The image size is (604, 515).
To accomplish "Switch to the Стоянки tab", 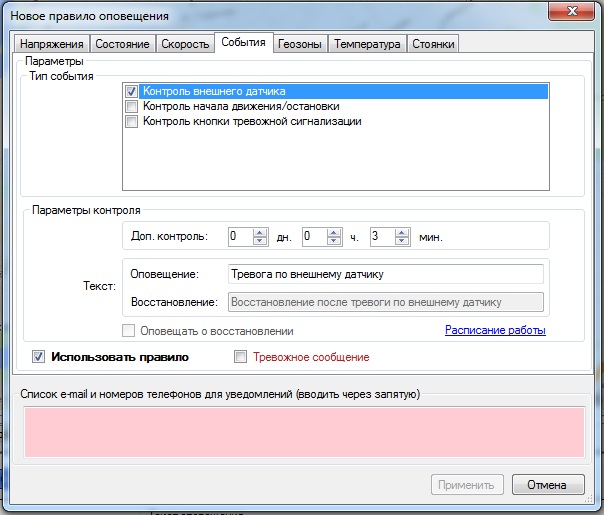I will coord(433,44).
